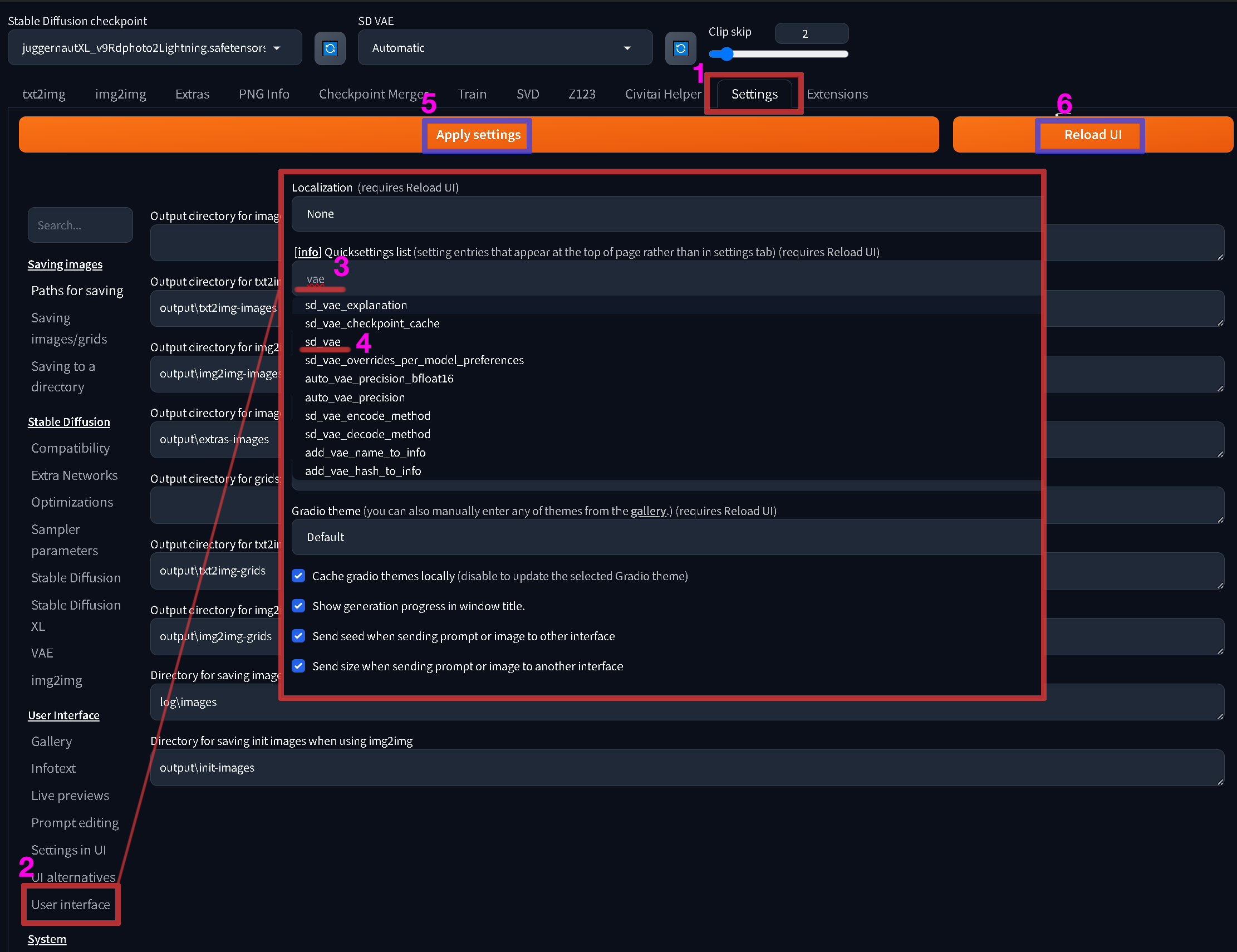Open the checkpoint dropdown arrow
The height and width of the screenshot is (952, 1237).
click(x=276, y=48)
